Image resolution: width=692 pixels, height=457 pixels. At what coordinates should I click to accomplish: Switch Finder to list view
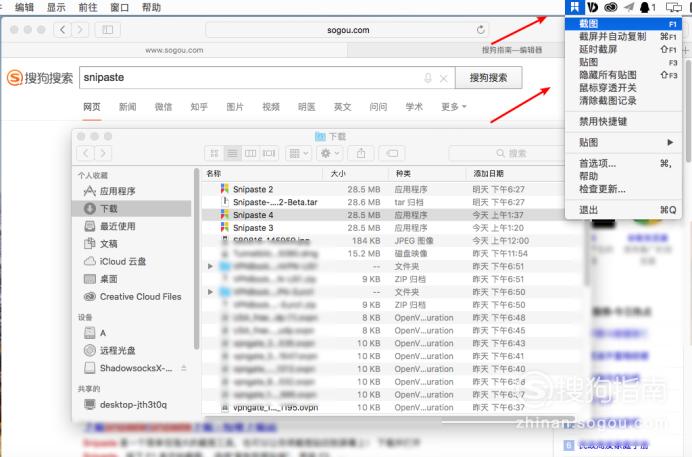pos(232,154)
